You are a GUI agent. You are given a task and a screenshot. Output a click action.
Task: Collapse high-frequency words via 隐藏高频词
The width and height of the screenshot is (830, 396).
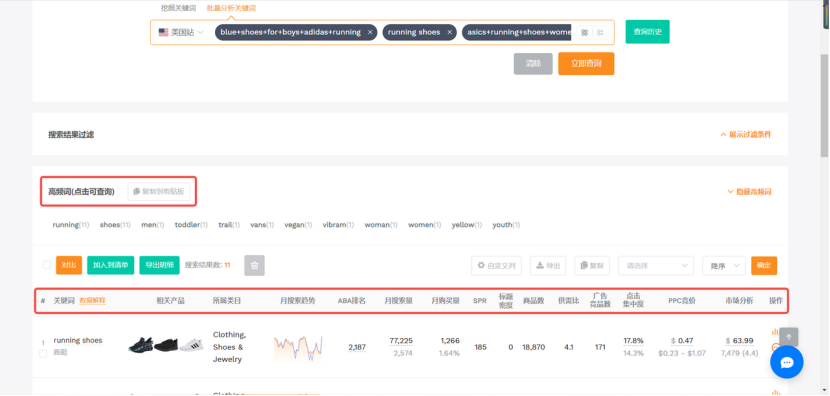(749, 192)
